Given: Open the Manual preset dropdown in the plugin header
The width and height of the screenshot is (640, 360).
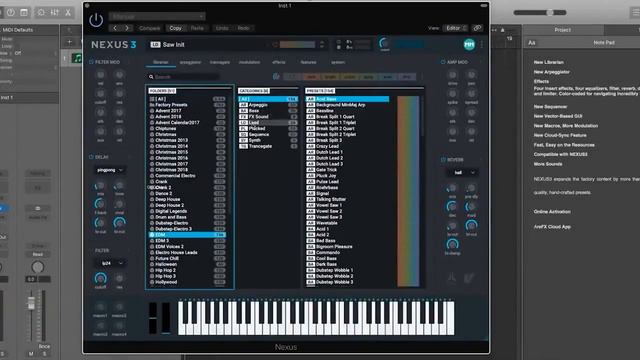Looking at the screenshot, I should click(157, 16).
